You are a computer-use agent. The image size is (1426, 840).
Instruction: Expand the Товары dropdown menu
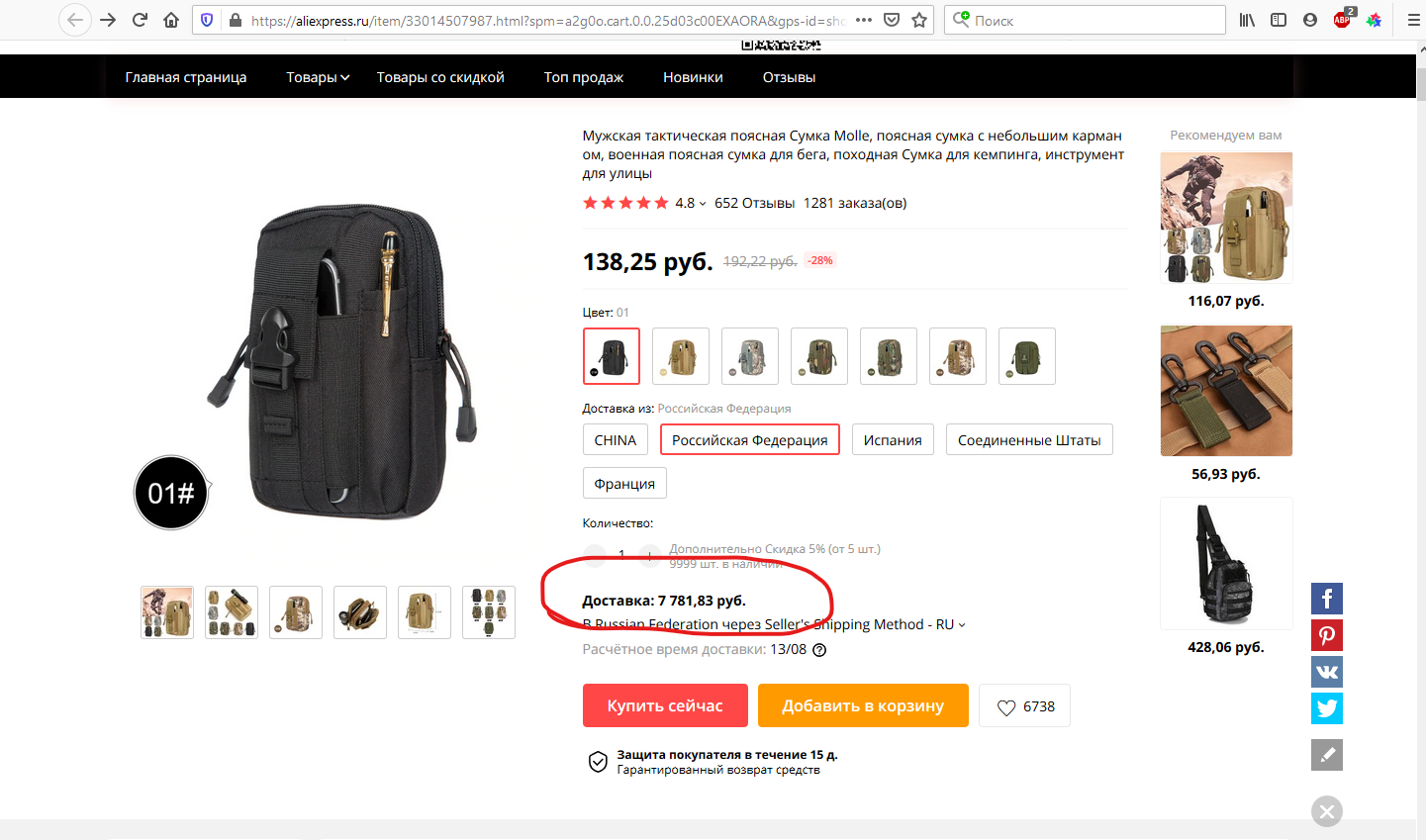click(x=318, y=77)
